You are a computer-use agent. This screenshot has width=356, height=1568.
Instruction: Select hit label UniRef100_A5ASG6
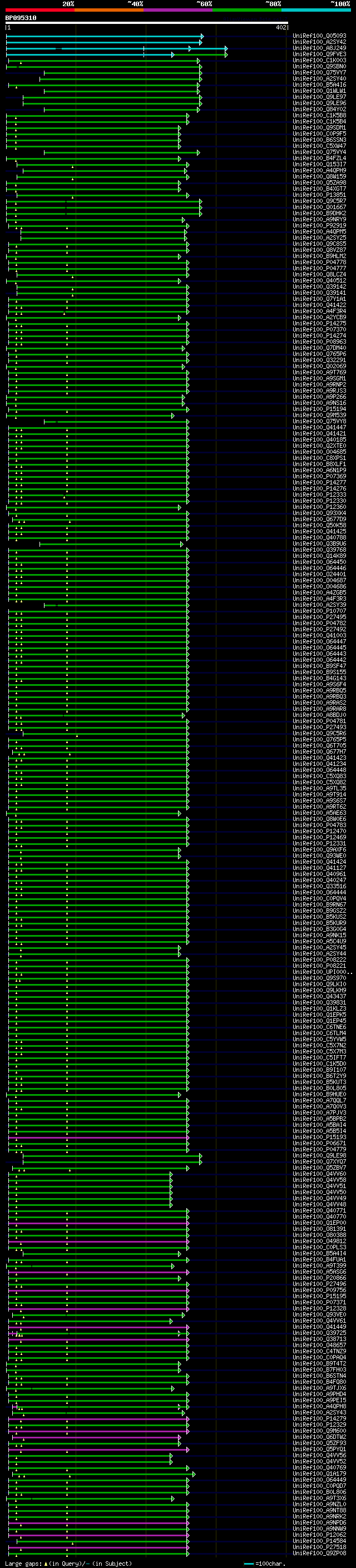point(319,1272)
